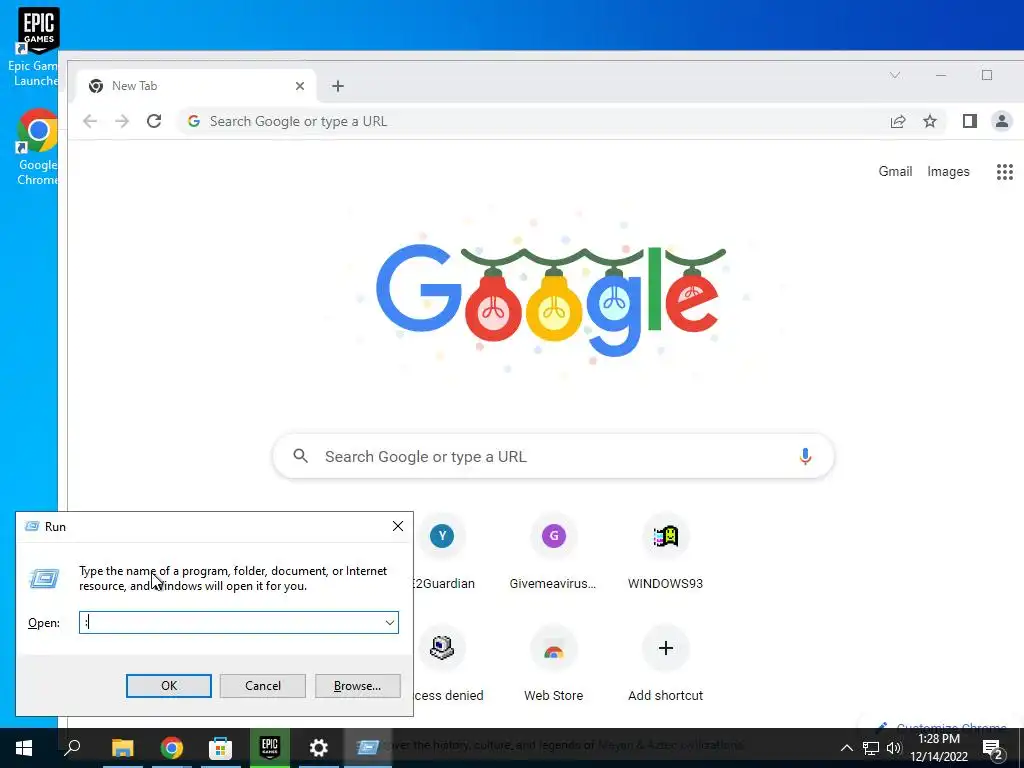Click Chrome icon on the taskbar
This screenshot has width=1024, height=768.
(x=172, y=748)
